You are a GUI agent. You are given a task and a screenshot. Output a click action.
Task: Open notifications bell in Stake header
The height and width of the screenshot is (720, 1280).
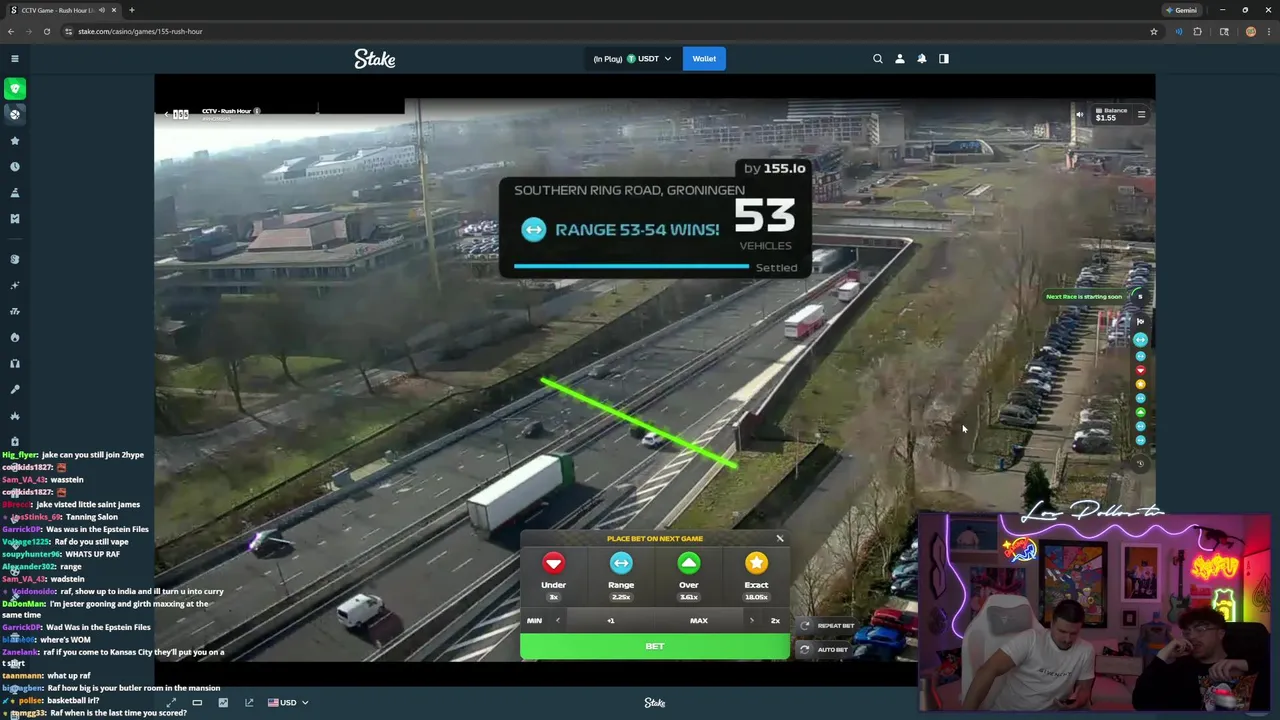point(922,59)
